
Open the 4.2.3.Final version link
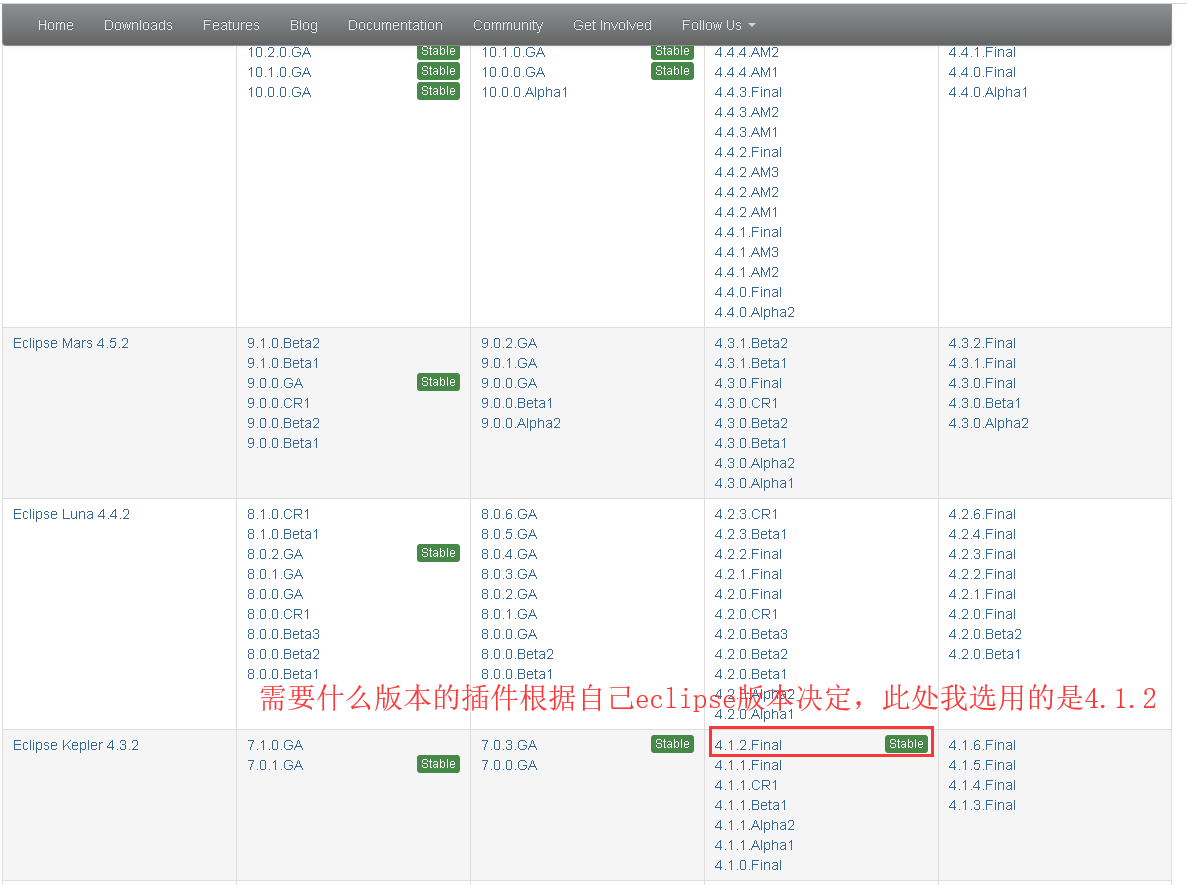click(x=982, y=554)
